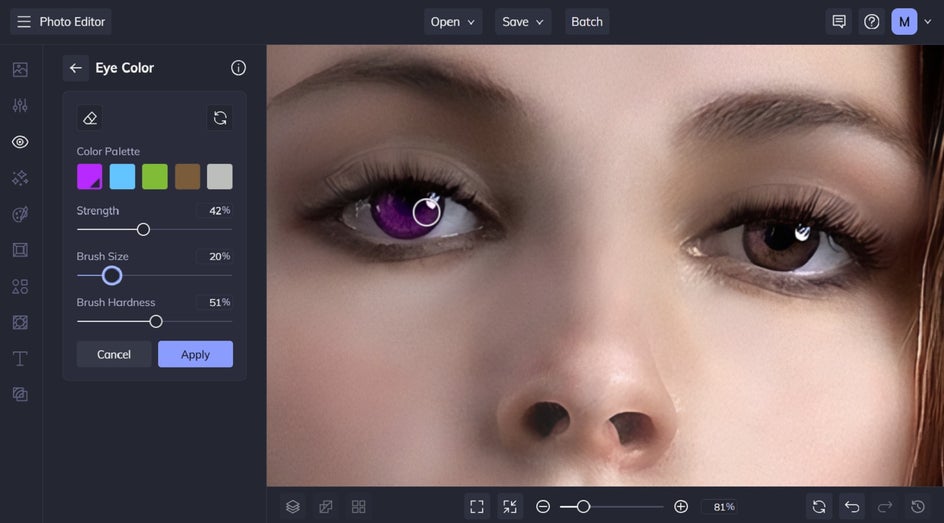Open the flatten layers icon in bottom bar
The width and height of the screenshot is (944, 523).
click(326, 507)
